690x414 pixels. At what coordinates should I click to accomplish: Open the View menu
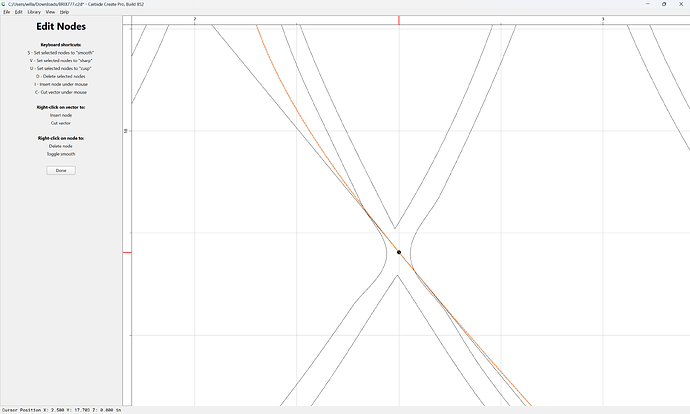click(x=50, y=12)
